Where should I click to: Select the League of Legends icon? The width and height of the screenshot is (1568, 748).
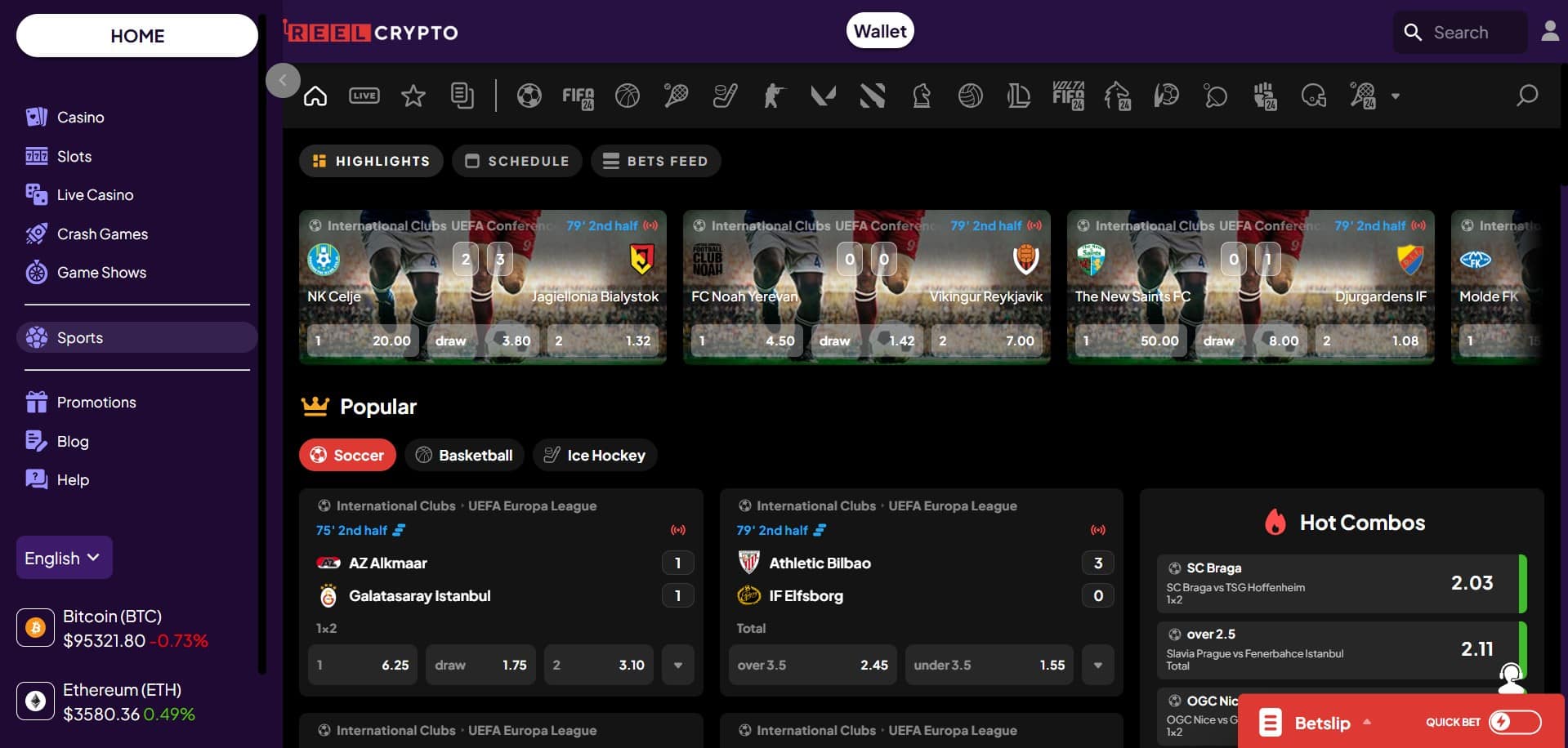1019,96
